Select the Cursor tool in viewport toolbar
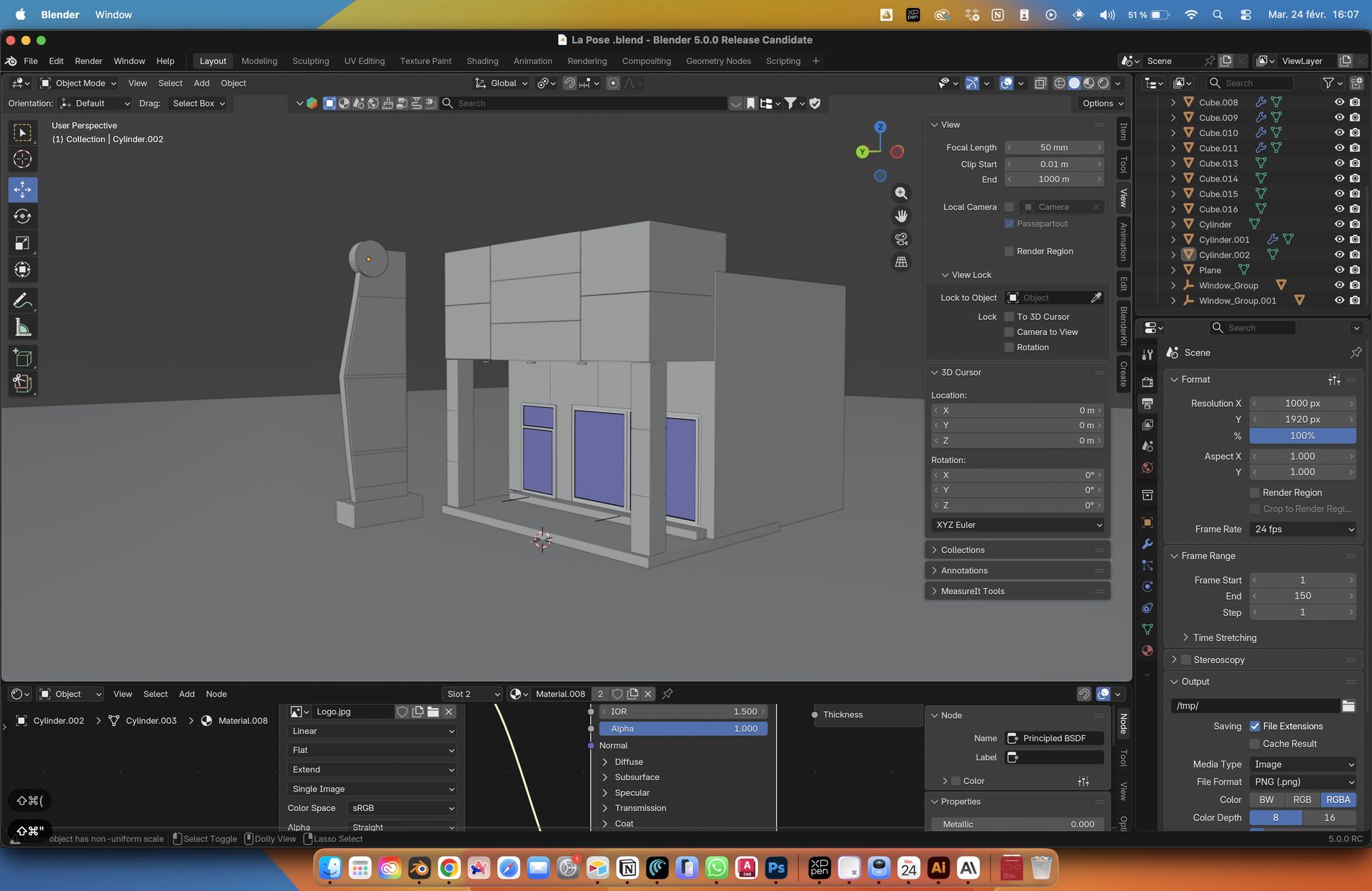1372x891 pixels. point(23,159)
